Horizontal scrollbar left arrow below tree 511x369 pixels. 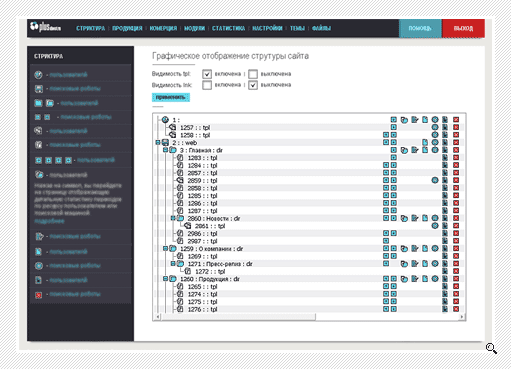[158, 317]
